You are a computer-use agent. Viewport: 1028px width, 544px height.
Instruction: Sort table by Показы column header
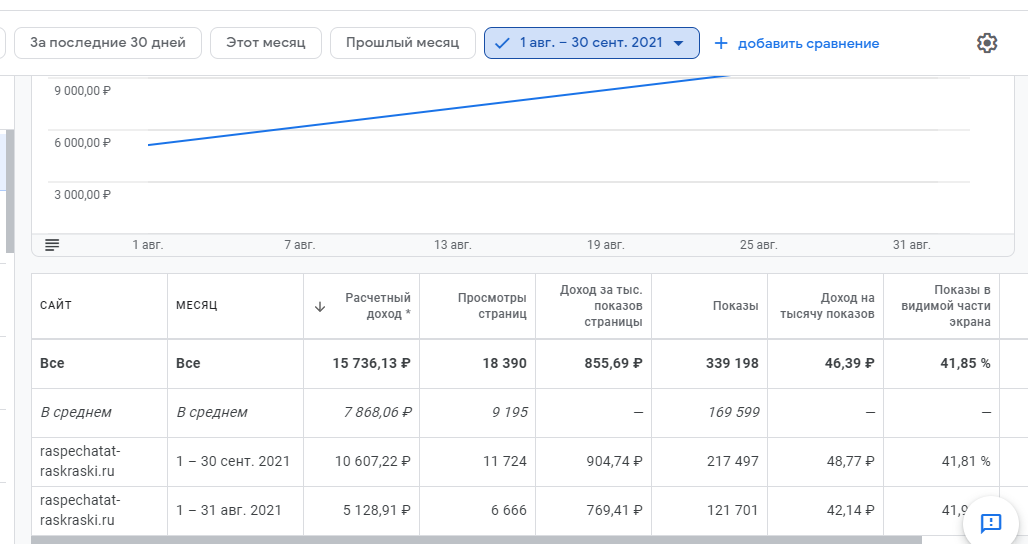coord(735,306)
